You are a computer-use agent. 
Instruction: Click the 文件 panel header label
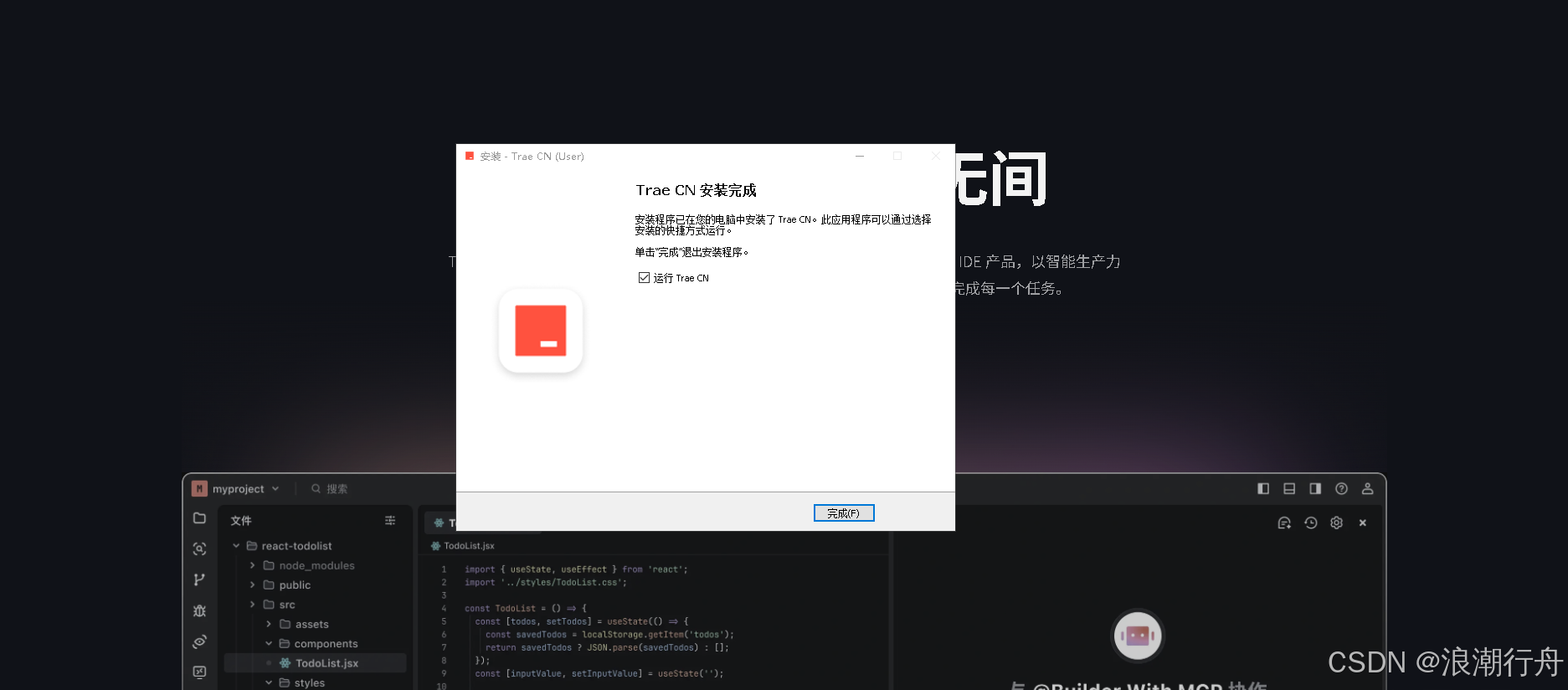click(x=241, y=521)
